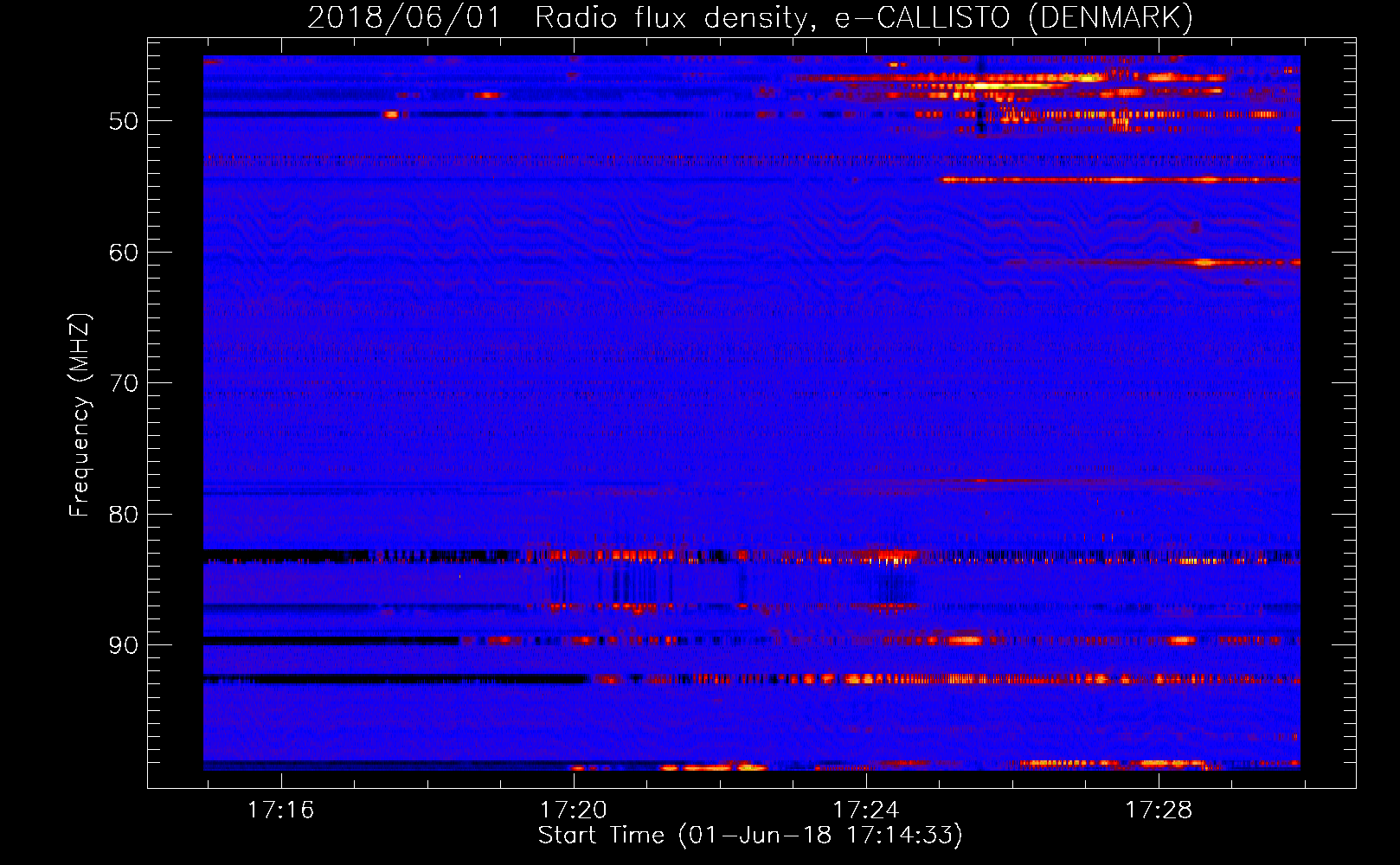The height and width of the screenshot is (865, 1400).
Task: Click the 17:24 time tick label
Action: 865,811
